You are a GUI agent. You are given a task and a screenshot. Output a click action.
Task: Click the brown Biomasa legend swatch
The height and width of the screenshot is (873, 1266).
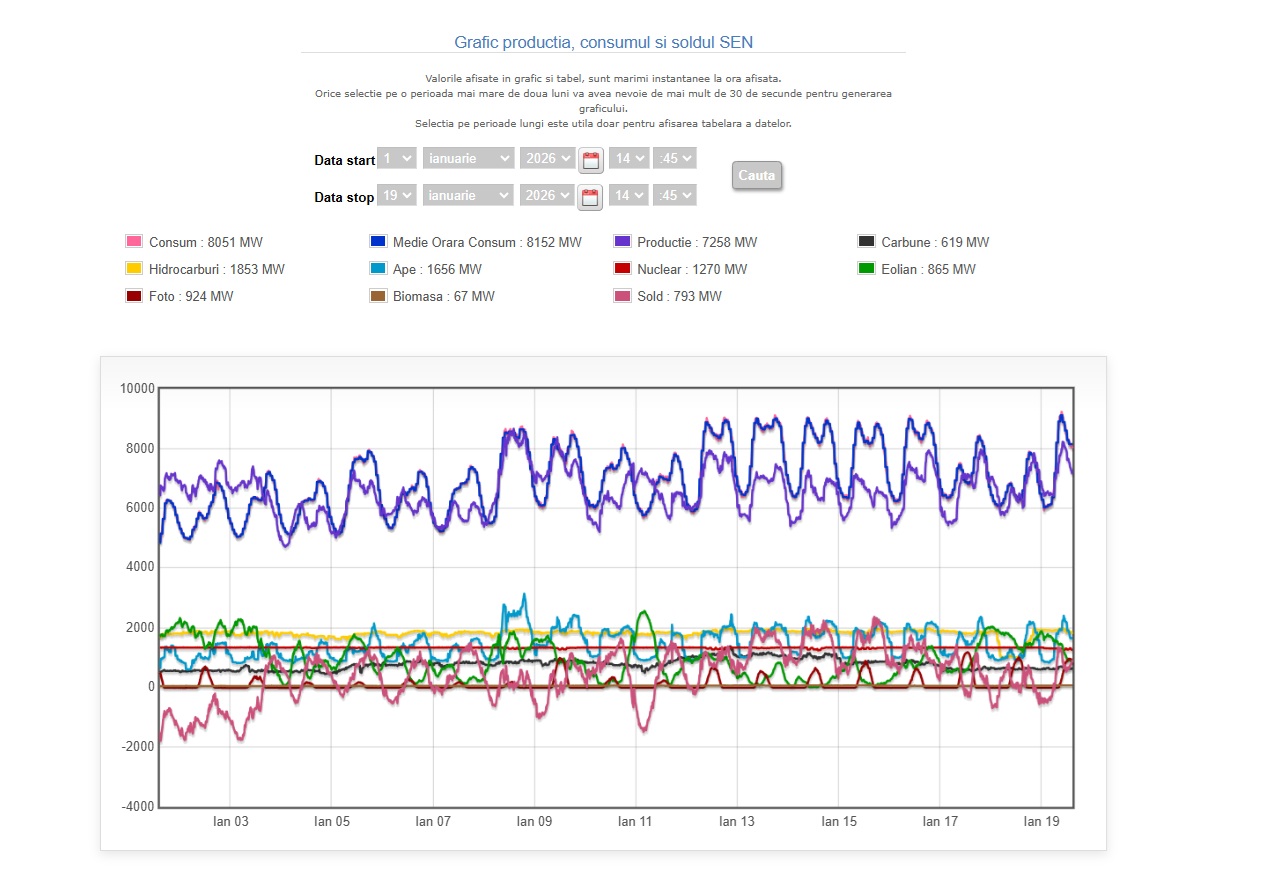378,296
